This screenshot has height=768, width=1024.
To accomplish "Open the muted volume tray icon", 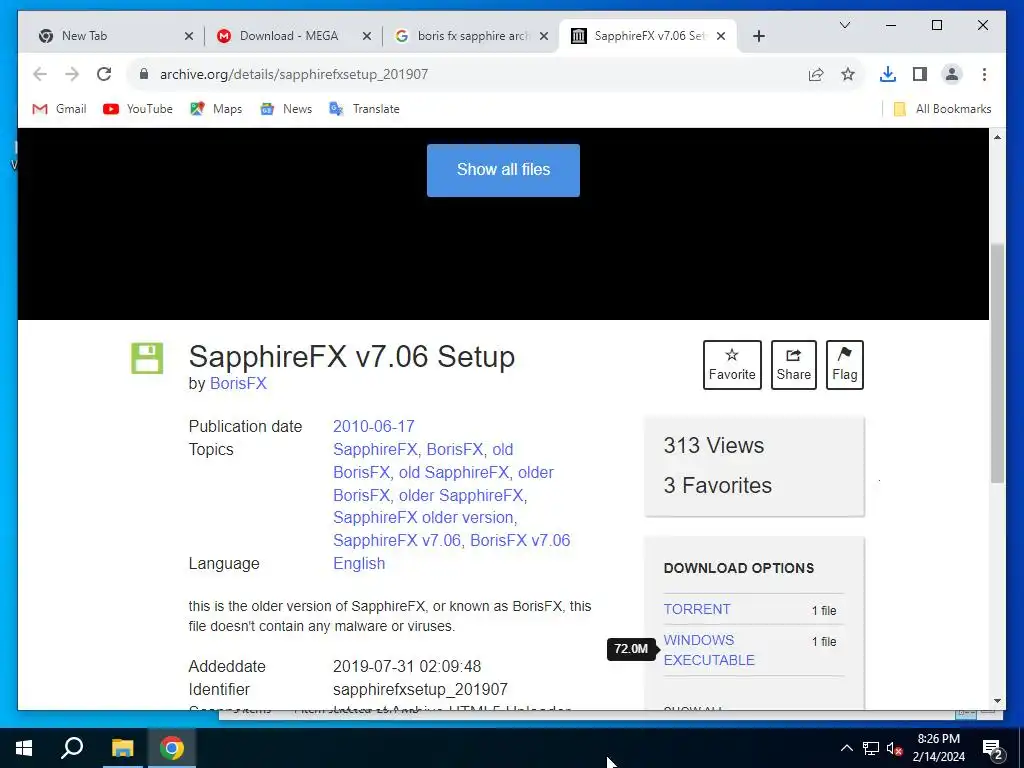I will [x=895, y=748].
